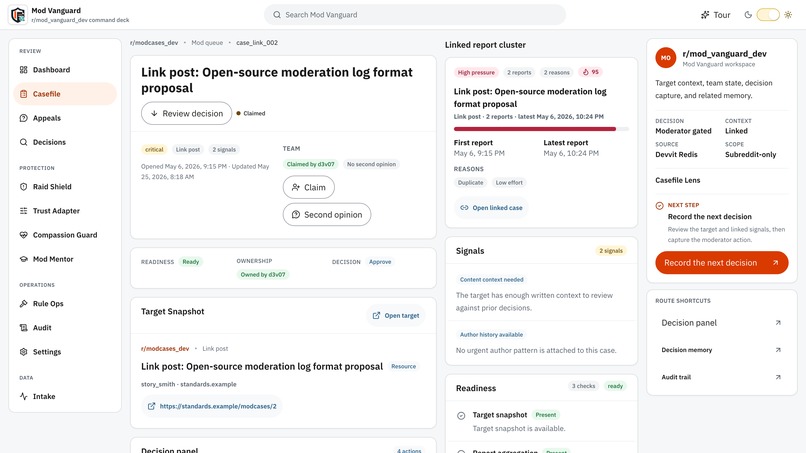The width and height of the screenshot is (806, 453).
Task: Click the Casefile Lens heading
Action: pyautogui.click(x=677, y=180)
